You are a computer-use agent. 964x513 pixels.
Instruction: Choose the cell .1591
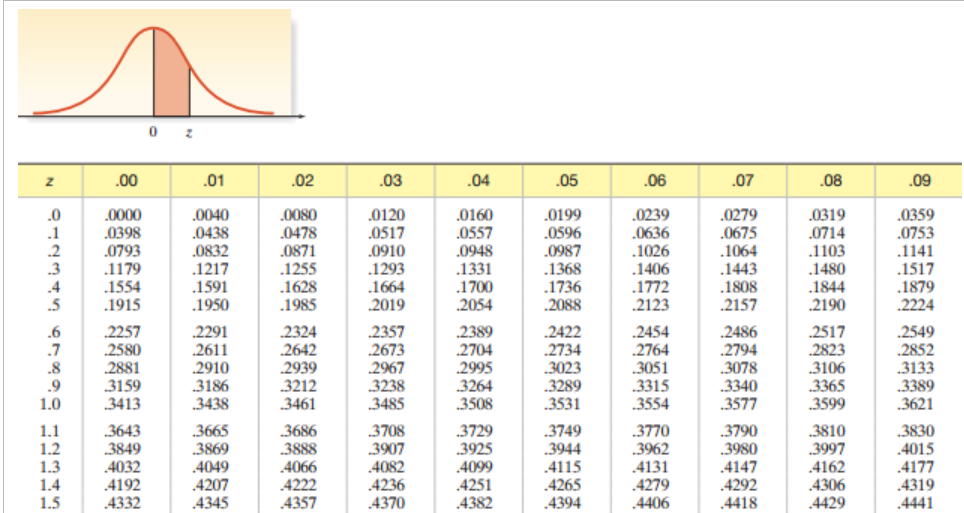click(211, 287)
